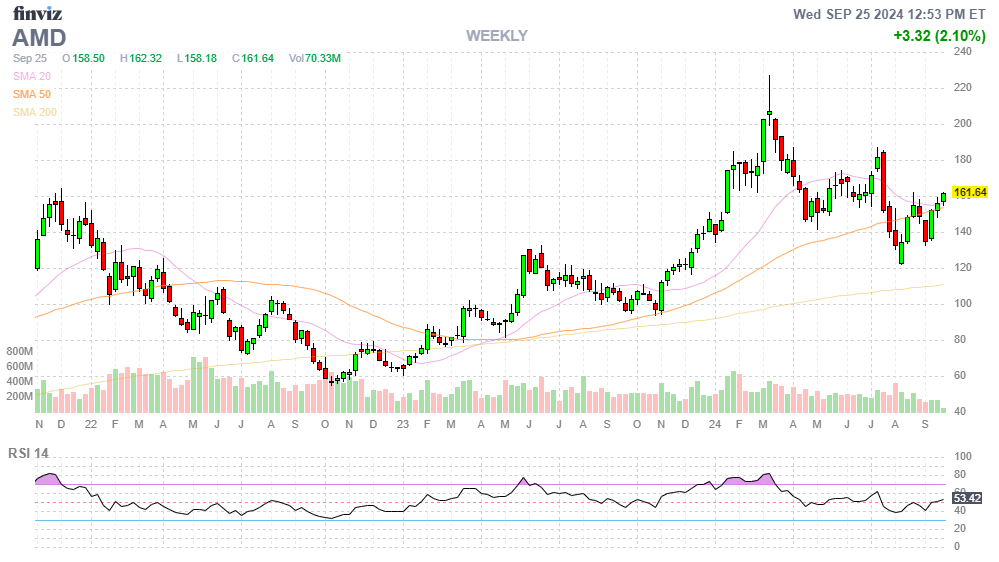Toggle the SMA 50 legend label
999x562 pixels.
pos(32,94)
